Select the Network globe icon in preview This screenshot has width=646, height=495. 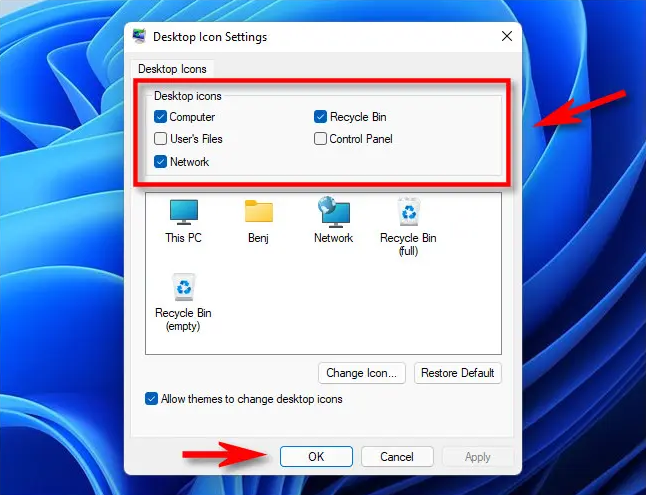(334, 212)
